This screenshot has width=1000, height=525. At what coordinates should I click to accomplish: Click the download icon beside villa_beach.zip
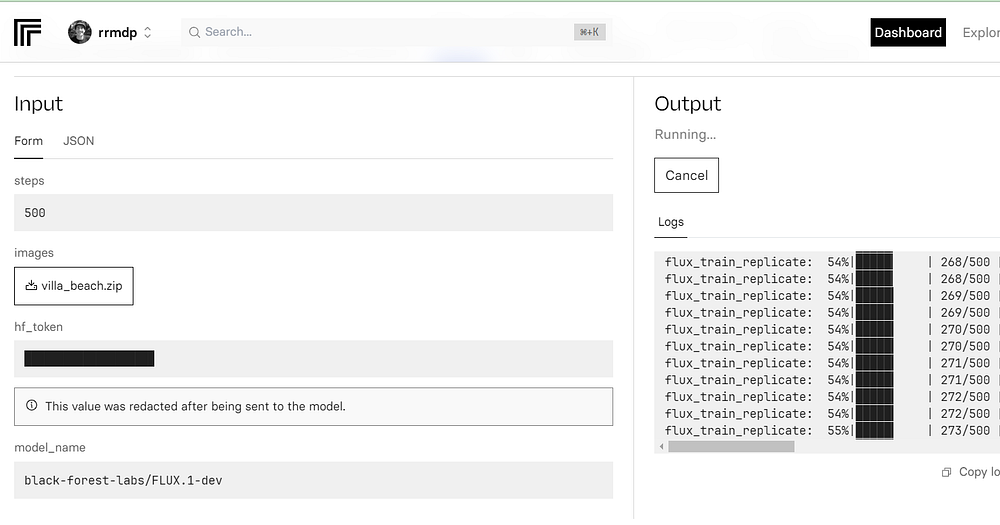click(32, 286)
